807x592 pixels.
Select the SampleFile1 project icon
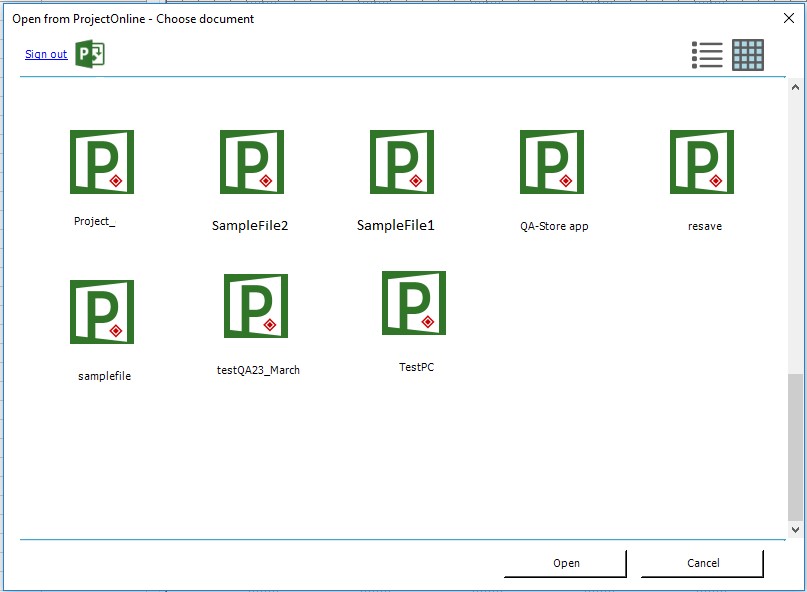pyautogui.click(x=402, y=162)
